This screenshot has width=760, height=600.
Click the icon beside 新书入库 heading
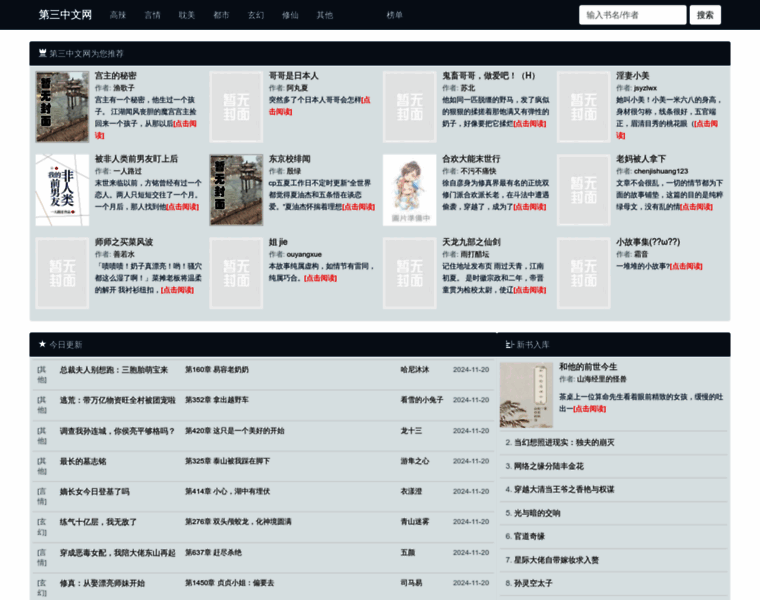tap(510, 344)
